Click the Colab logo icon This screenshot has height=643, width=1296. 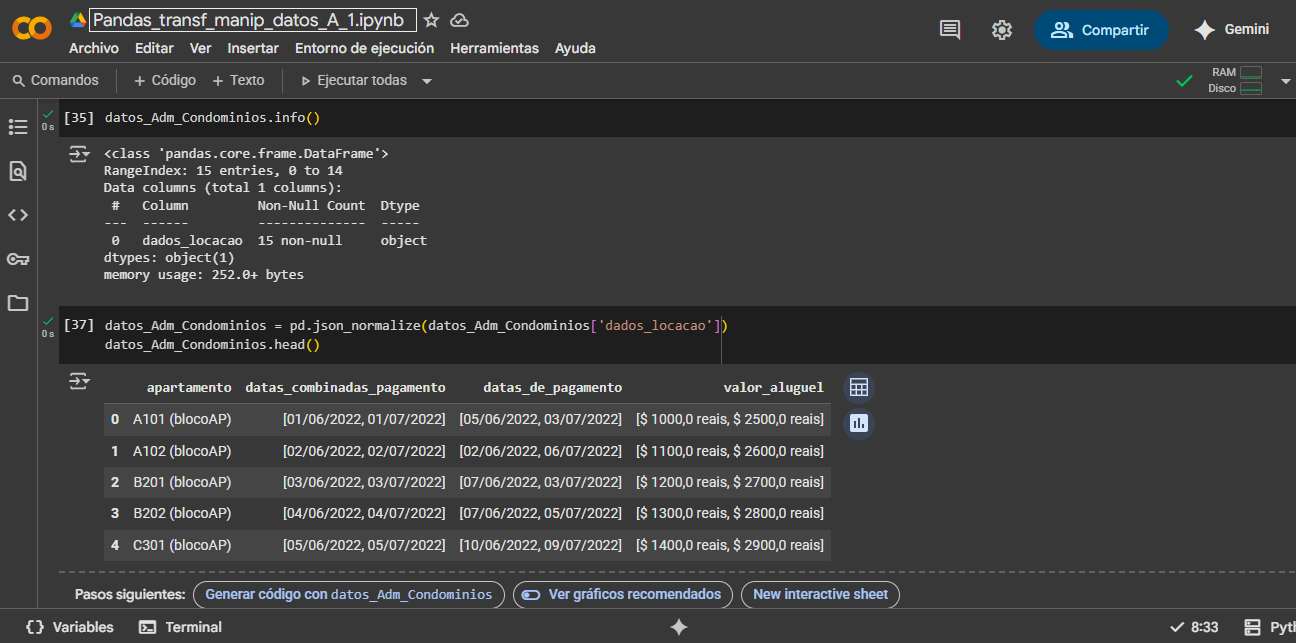[x=32, y=29]
